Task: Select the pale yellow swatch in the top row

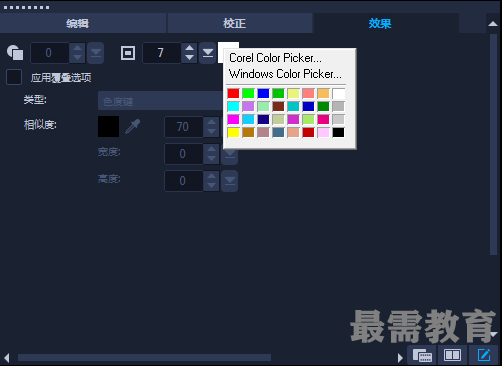Action: tap(293, 93)
